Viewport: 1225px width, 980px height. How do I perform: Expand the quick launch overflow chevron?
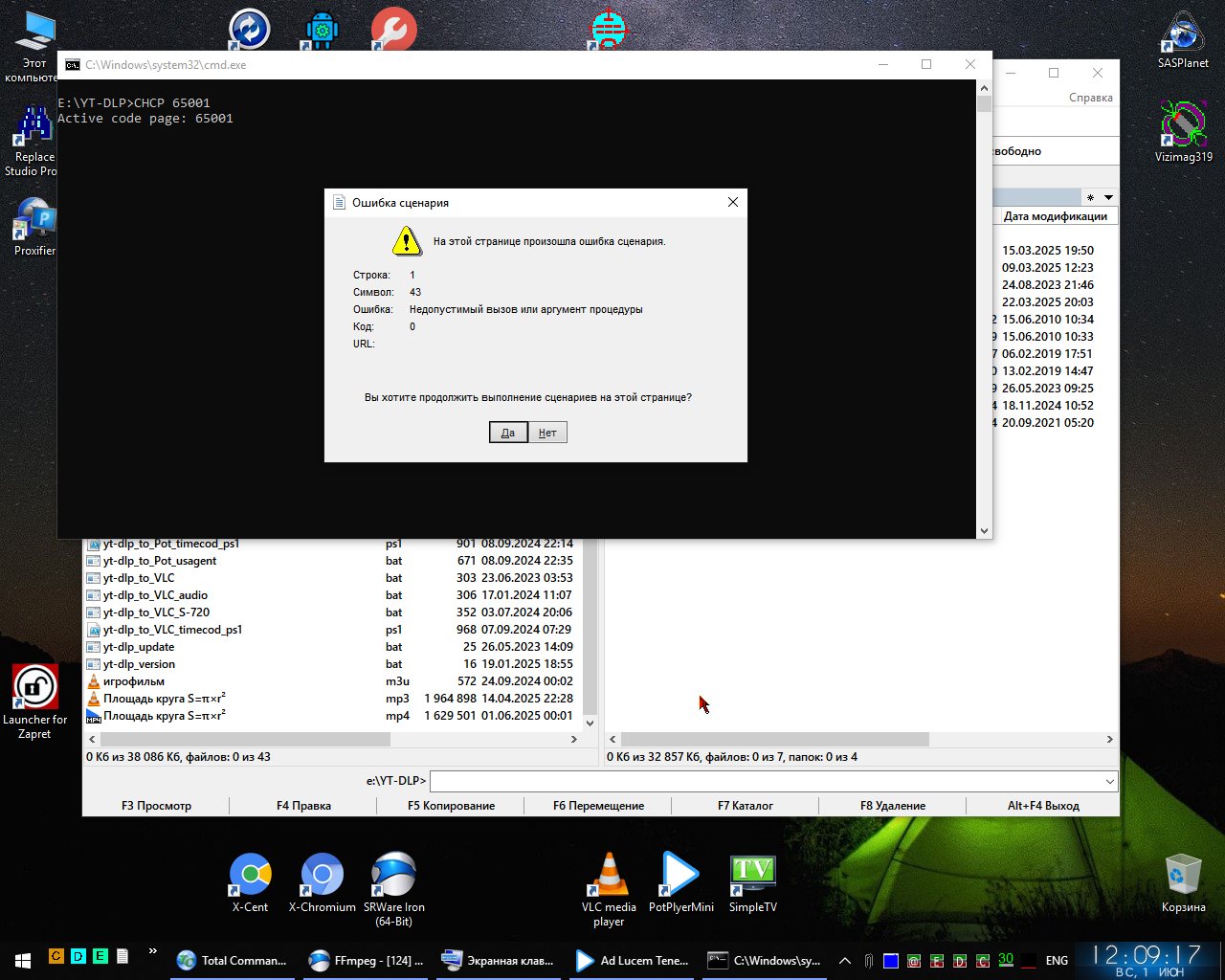pos(152,951)
